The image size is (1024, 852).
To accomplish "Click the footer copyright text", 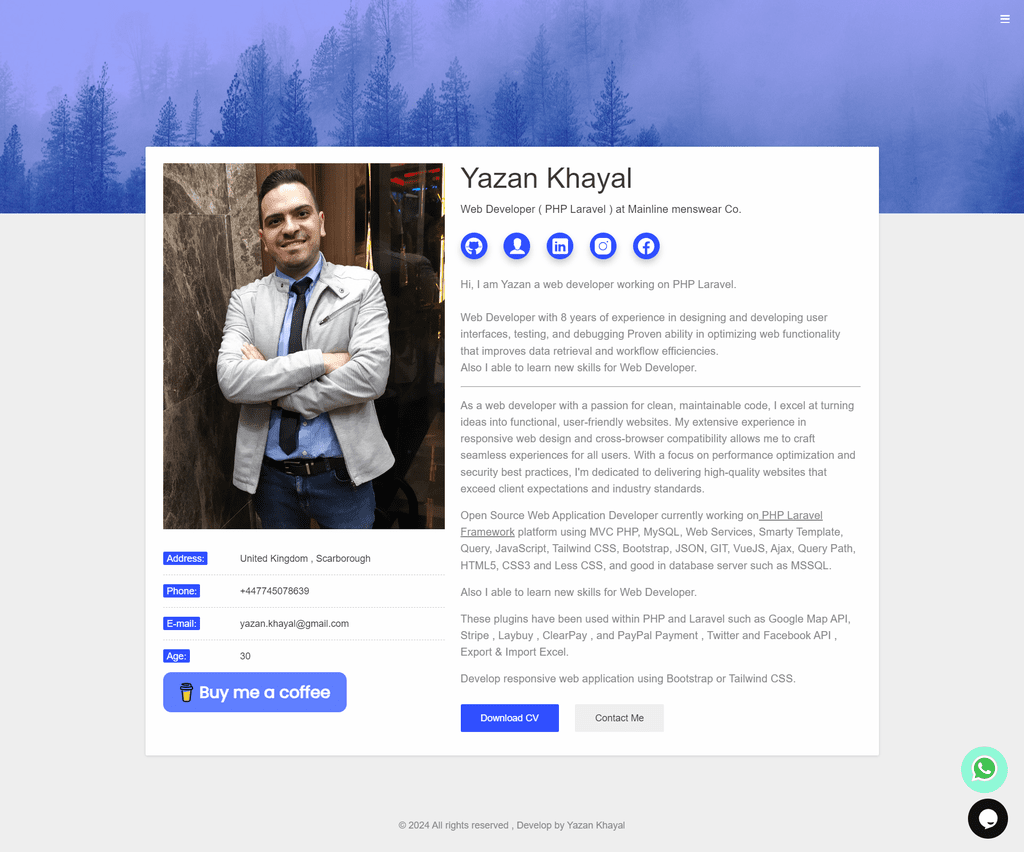I will [511, 825].
